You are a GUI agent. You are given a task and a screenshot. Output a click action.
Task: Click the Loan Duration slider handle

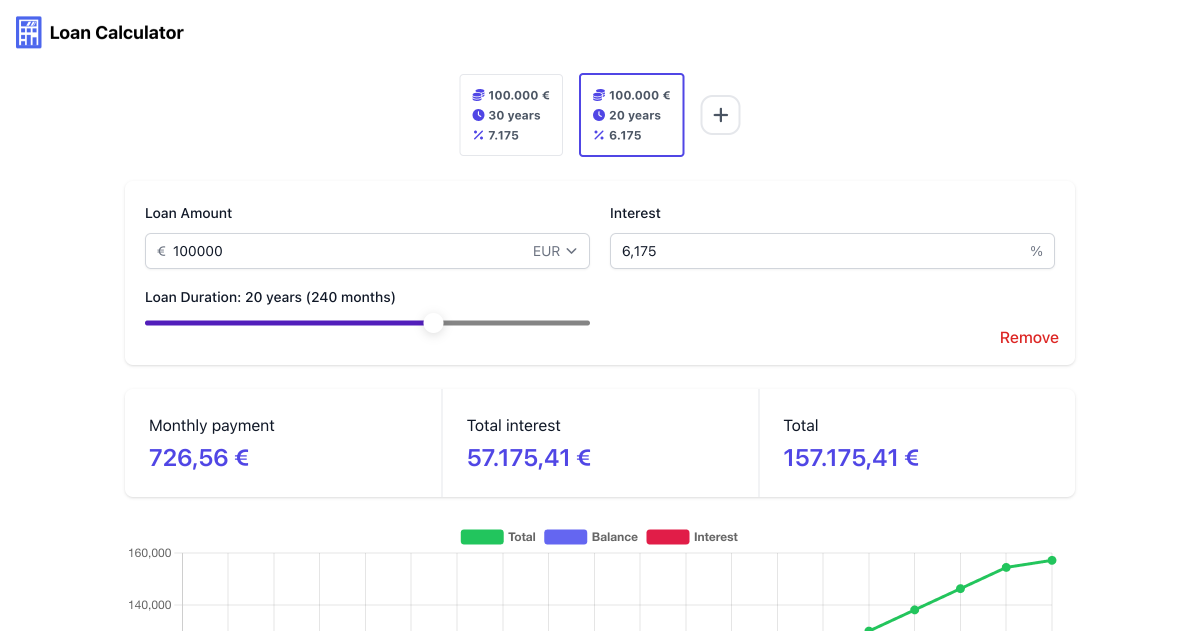(433, 323)
